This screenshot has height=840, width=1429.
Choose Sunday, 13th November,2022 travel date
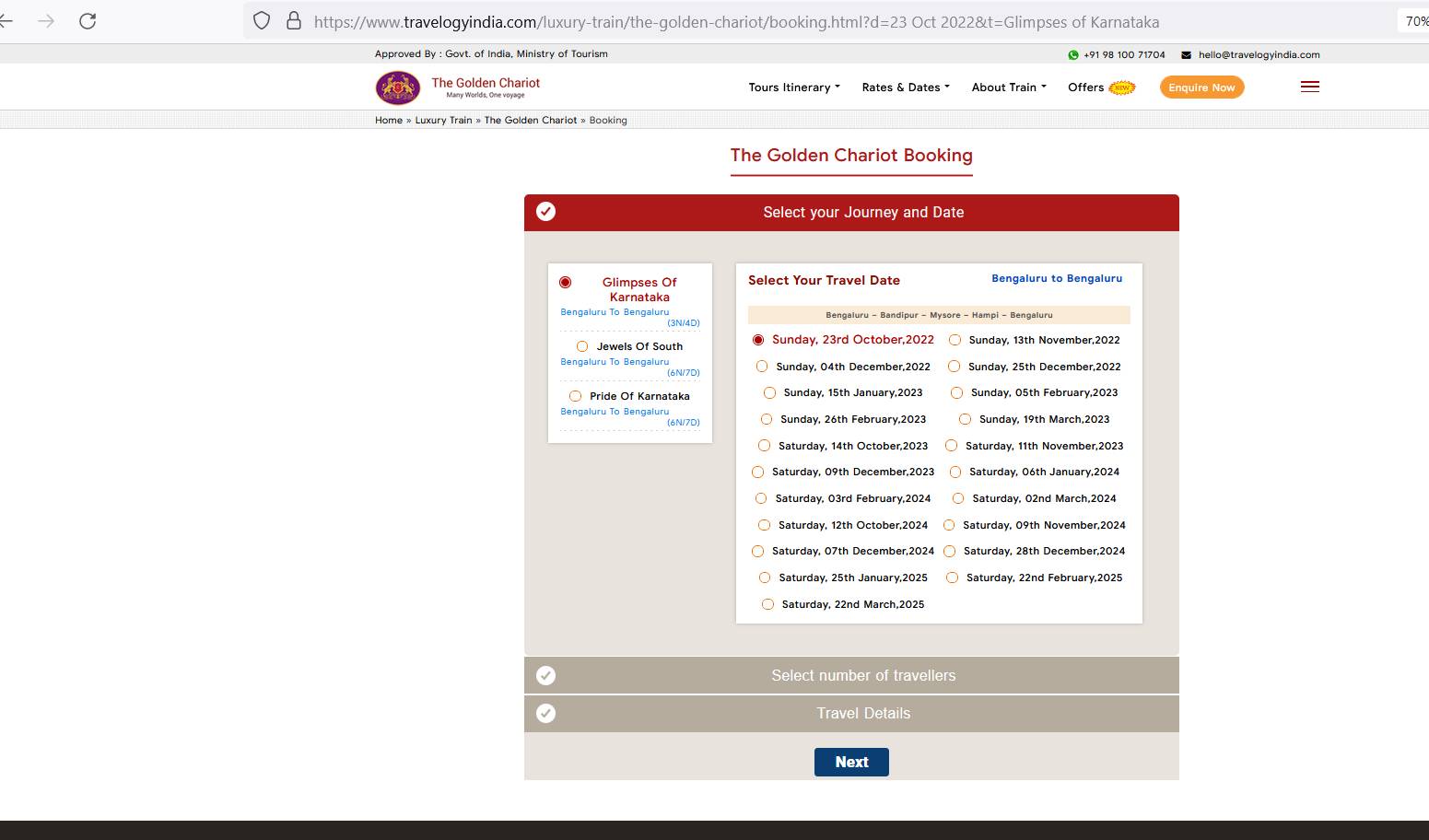point(955,340)
